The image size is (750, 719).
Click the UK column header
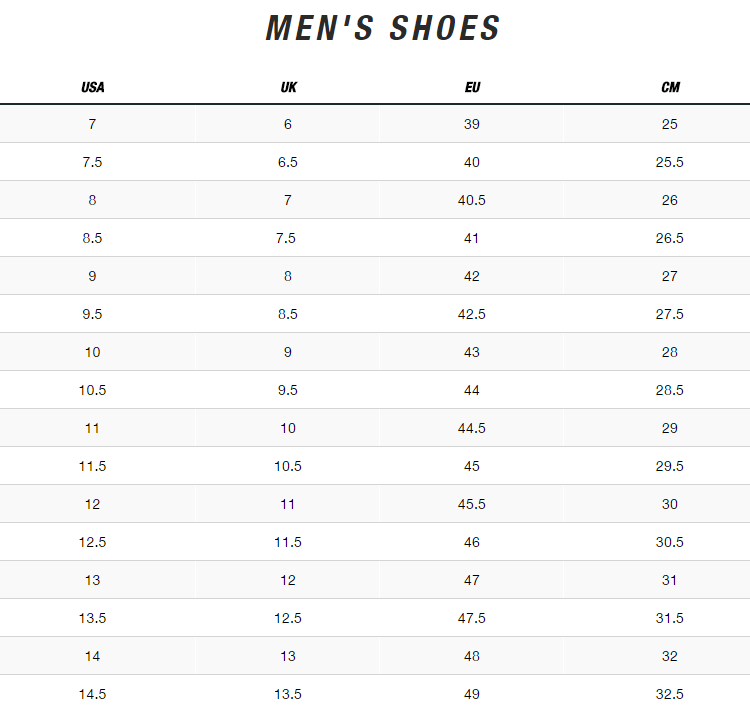(x=288, y=87)
